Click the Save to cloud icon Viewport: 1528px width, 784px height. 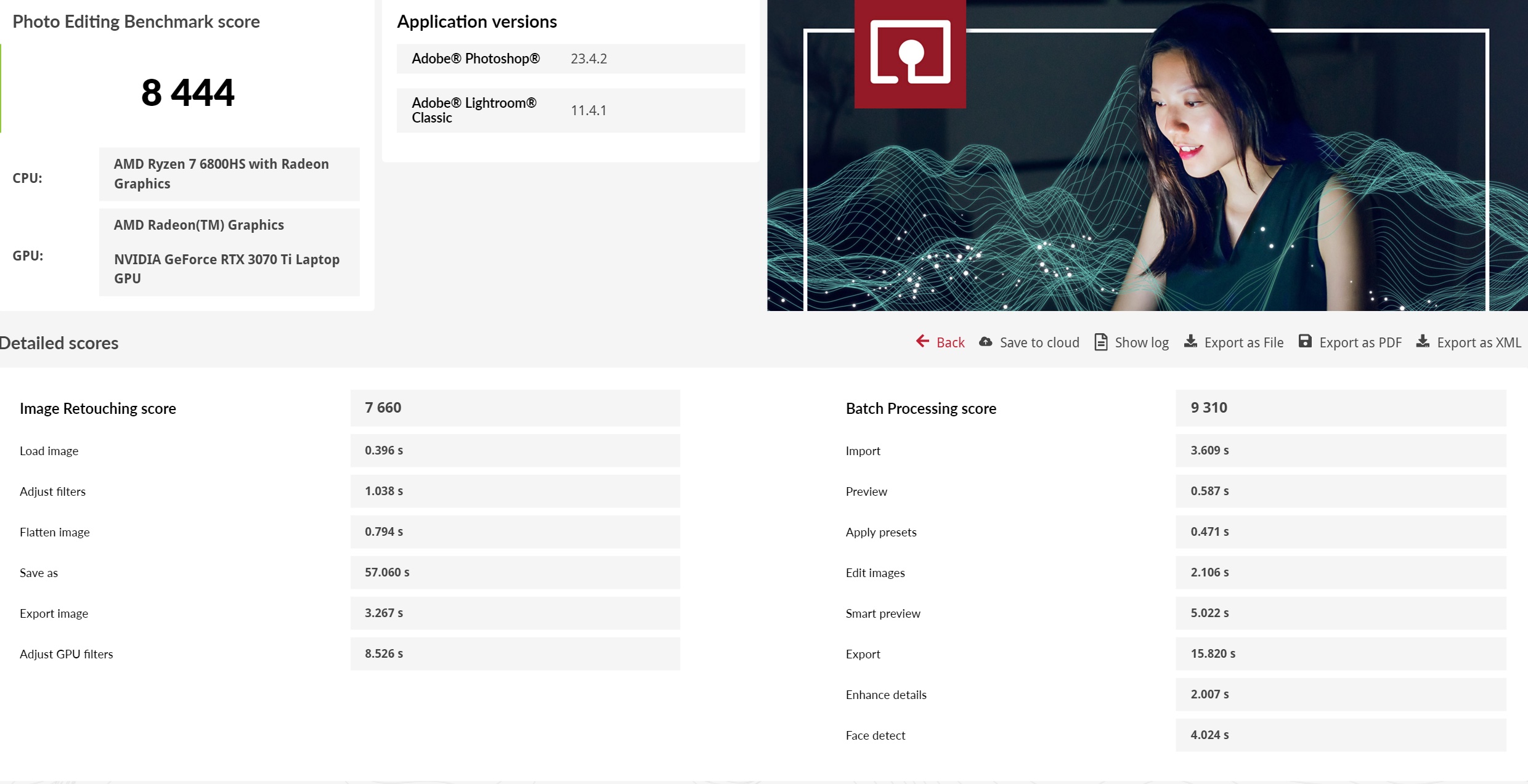pyautogui.click(x=986, y=342)
